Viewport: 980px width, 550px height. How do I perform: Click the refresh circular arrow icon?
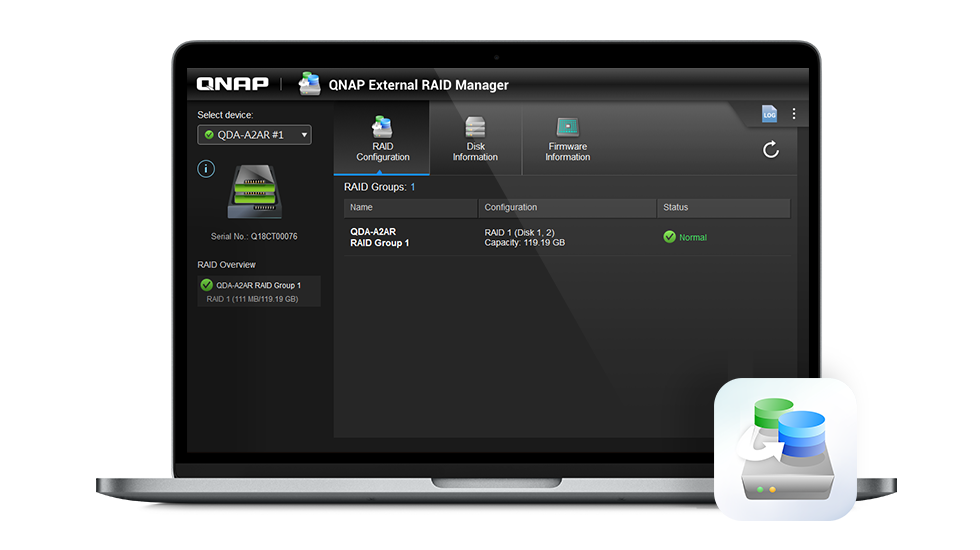point(771,149)
